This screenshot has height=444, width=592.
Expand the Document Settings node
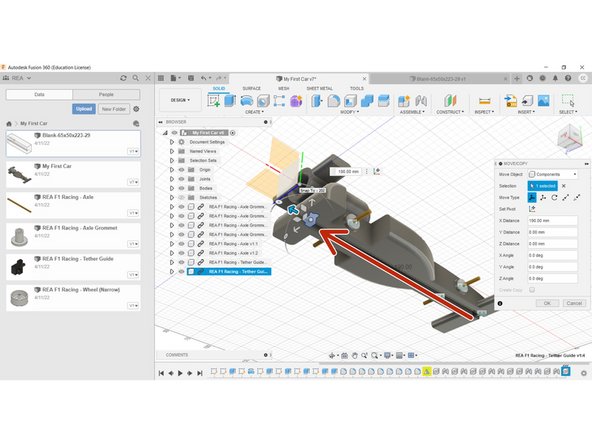click(x=172, y=142)
